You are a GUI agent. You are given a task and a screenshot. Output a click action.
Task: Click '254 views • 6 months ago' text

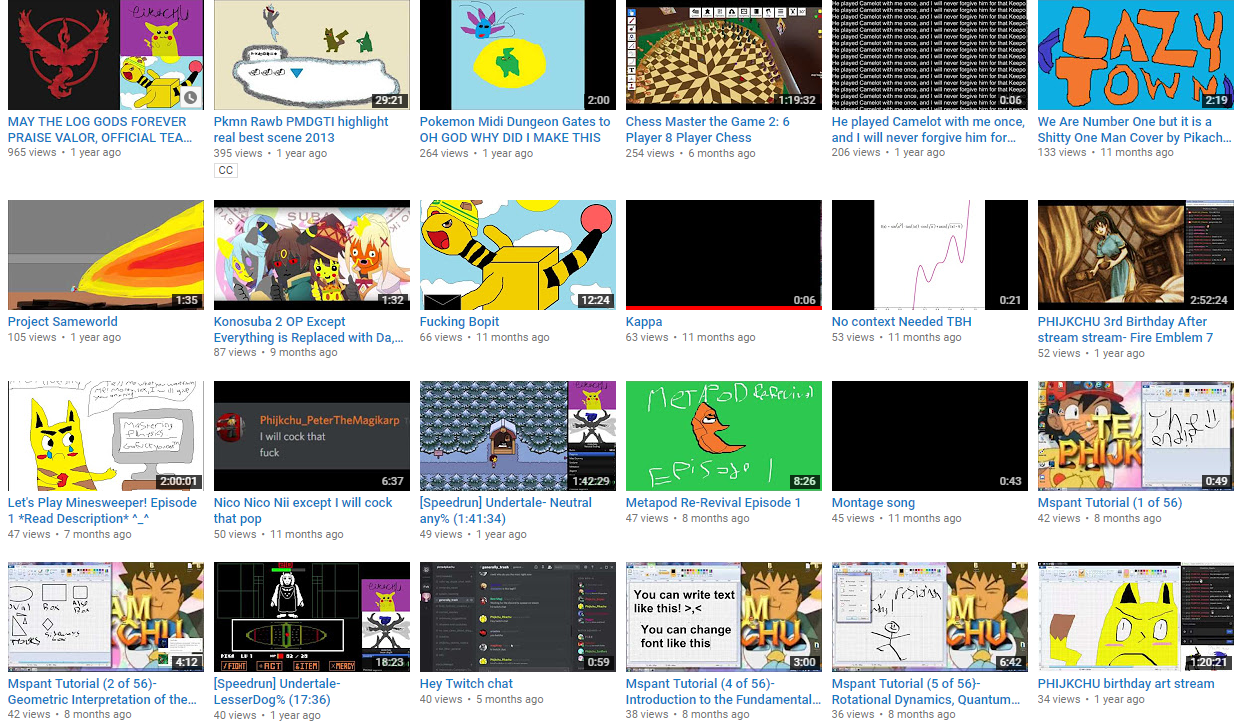[692, 153]
